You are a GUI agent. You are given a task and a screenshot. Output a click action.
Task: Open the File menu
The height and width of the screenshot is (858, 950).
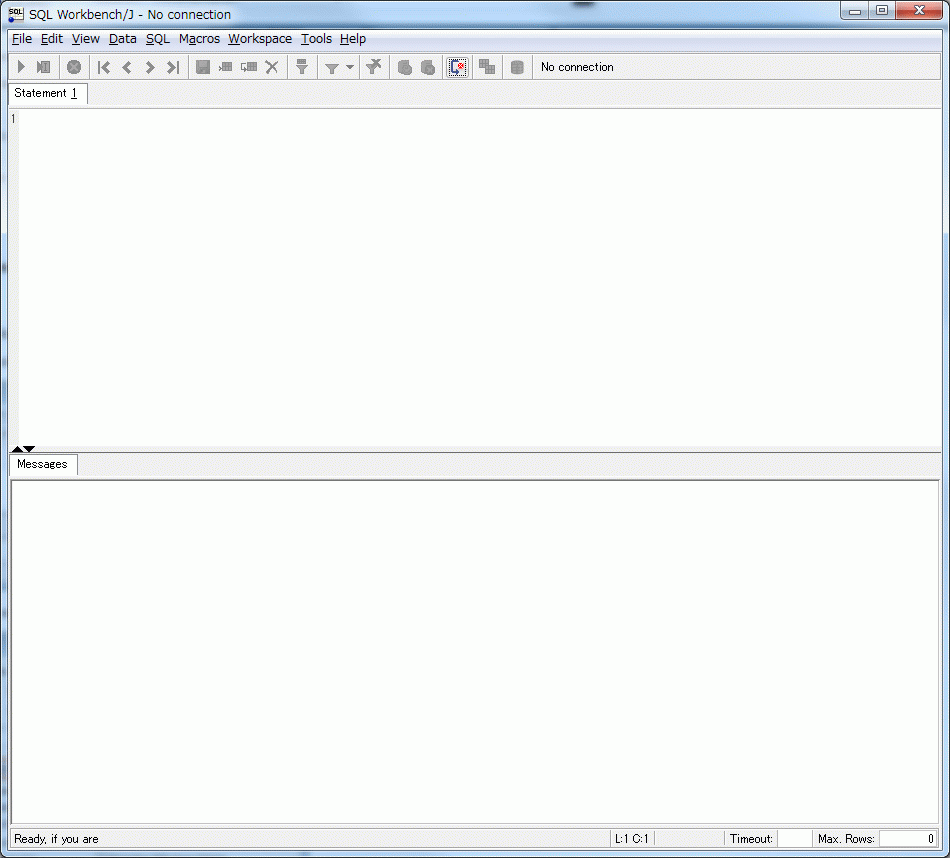point(22,39)
